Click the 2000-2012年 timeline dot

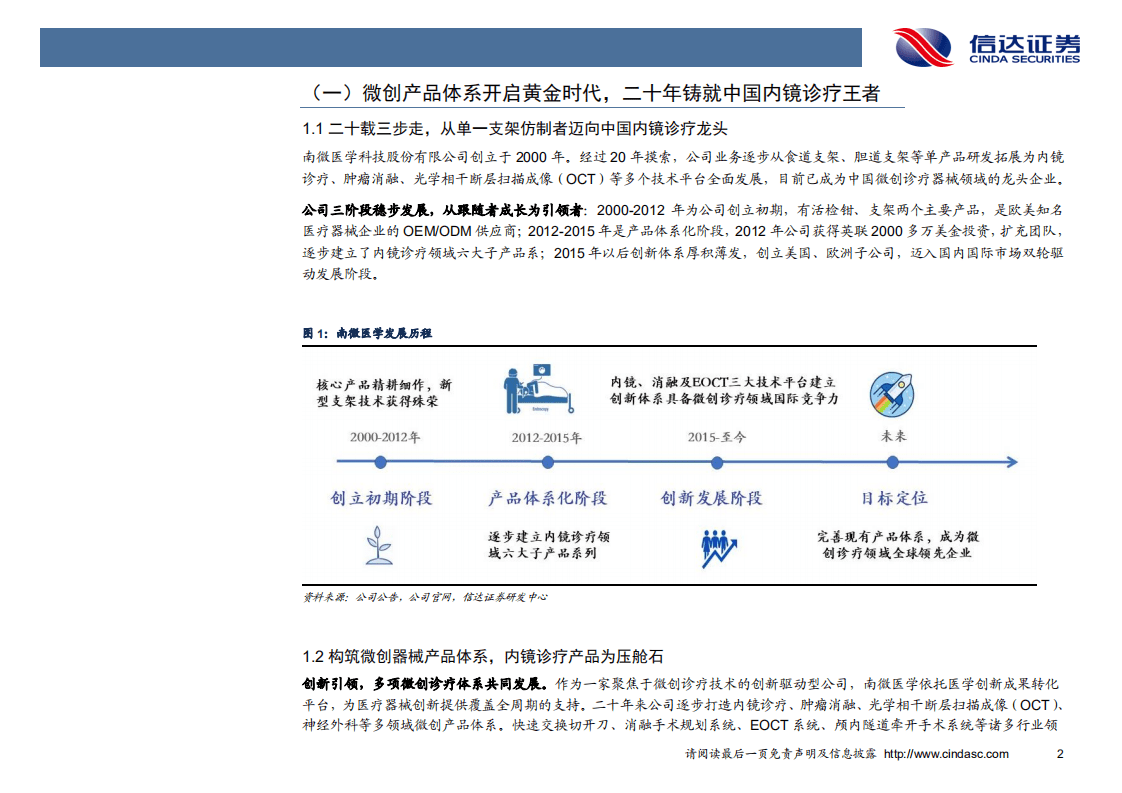pos(379,462)
